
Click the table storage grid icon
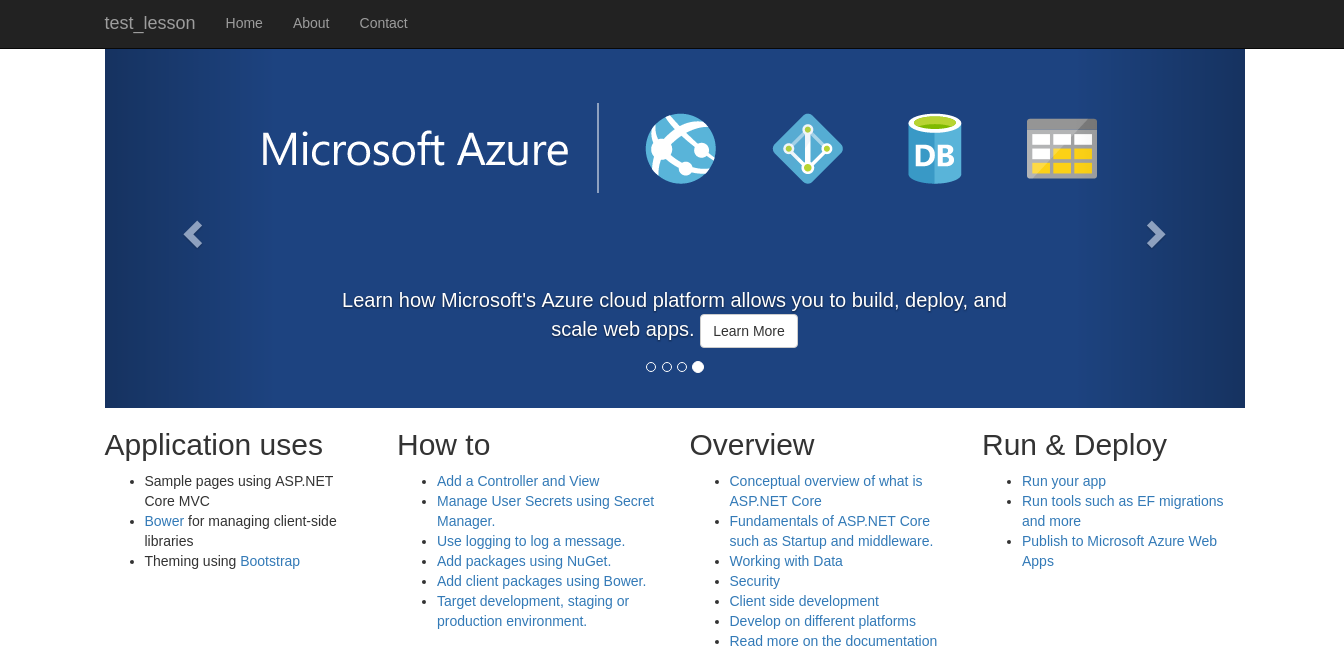[x=1061, y=149]
